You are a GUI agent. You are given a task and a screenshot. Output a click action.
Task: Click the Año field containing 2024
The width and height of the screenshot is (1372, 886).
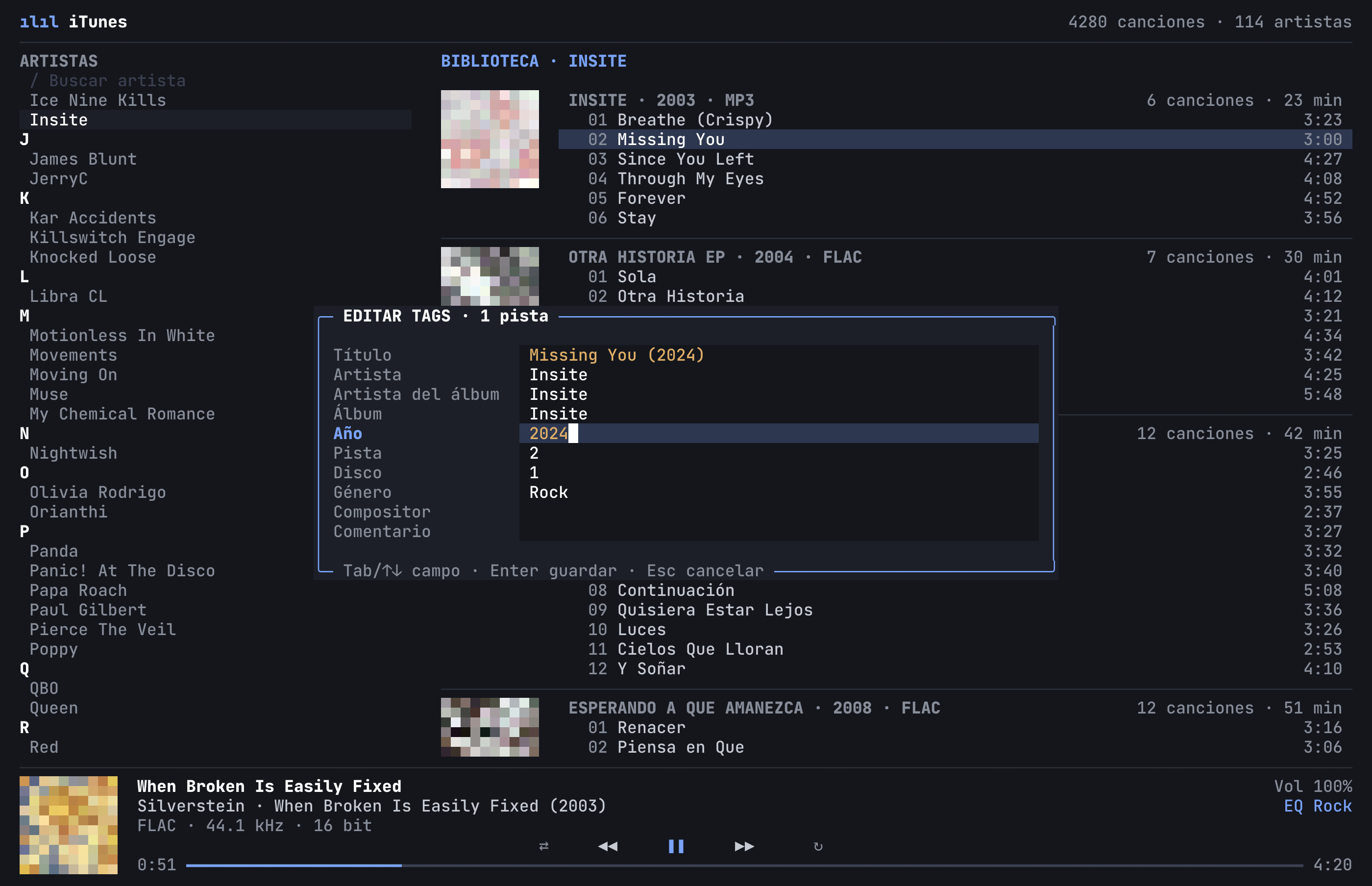point(779,433)
